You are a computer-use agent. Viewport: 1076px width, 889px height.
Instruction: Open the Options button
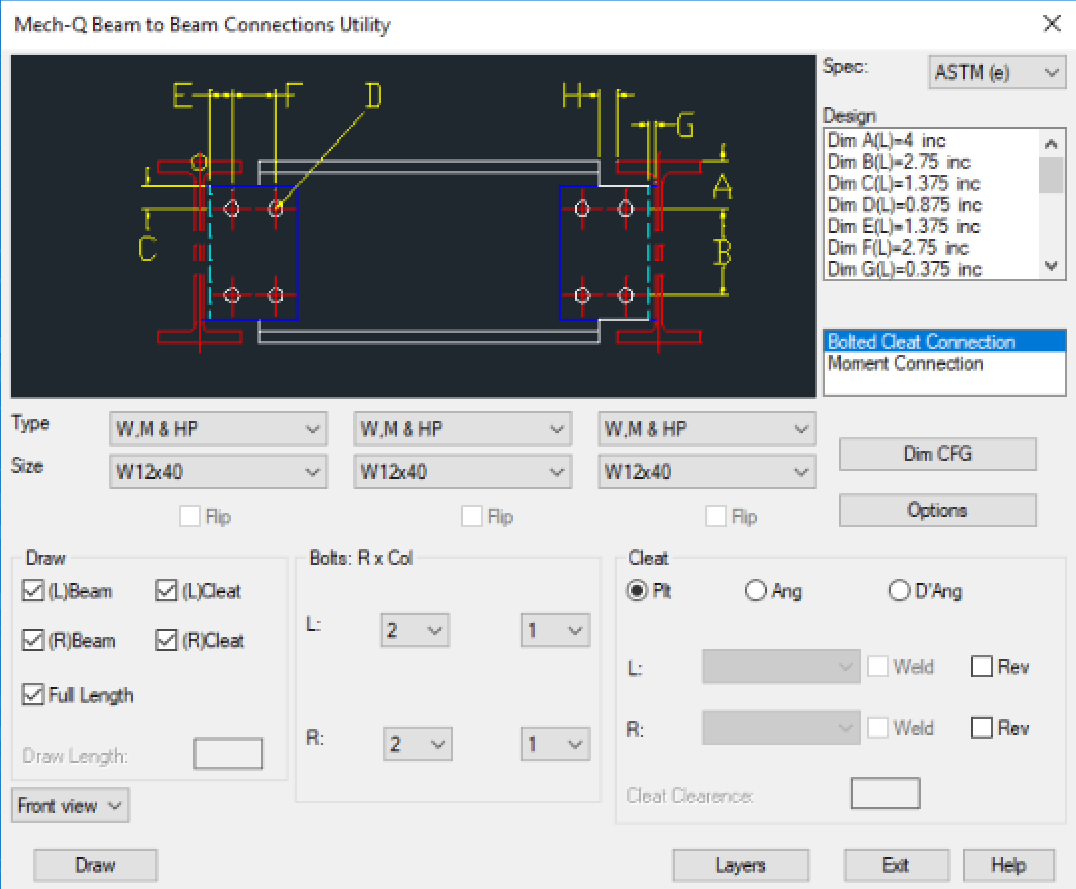[x=937, y=510]
